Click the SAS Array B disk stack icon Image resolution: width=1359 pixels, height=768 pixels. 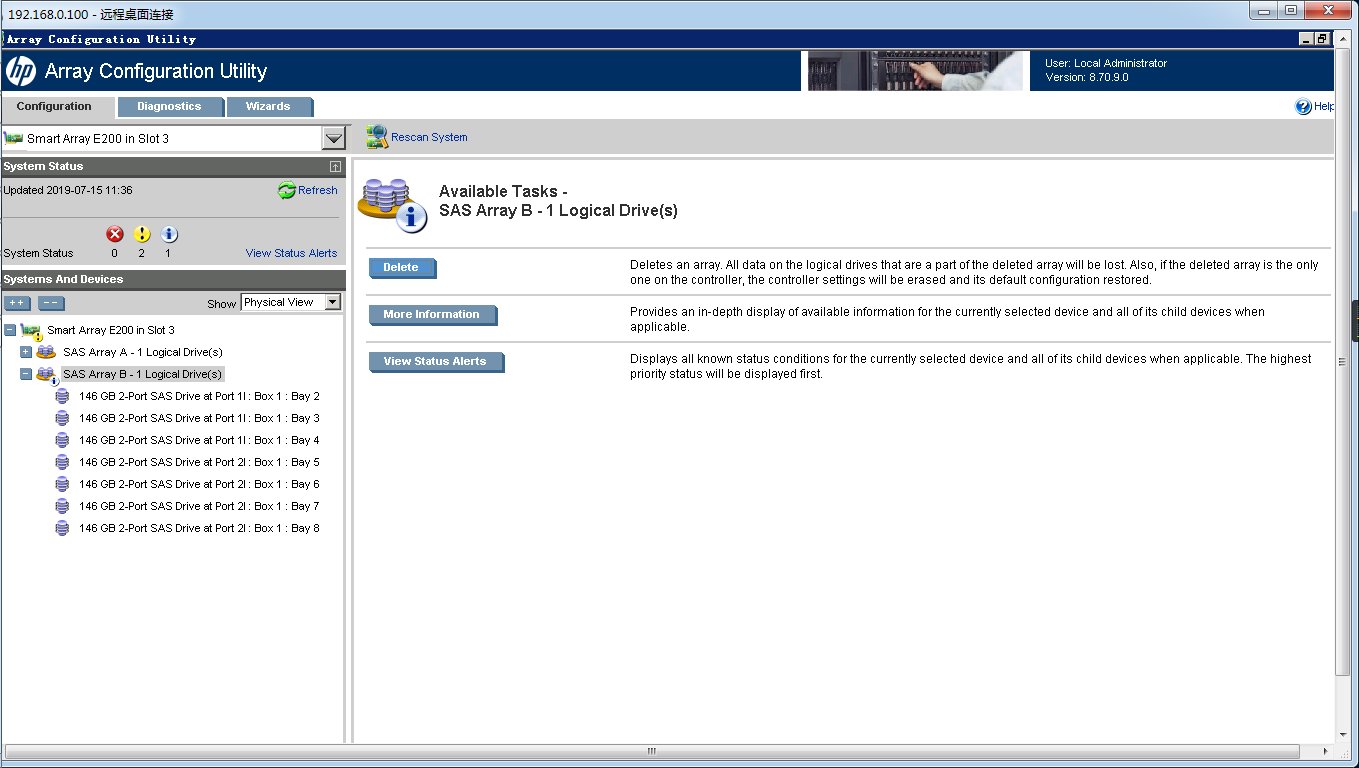coord(46,375)
